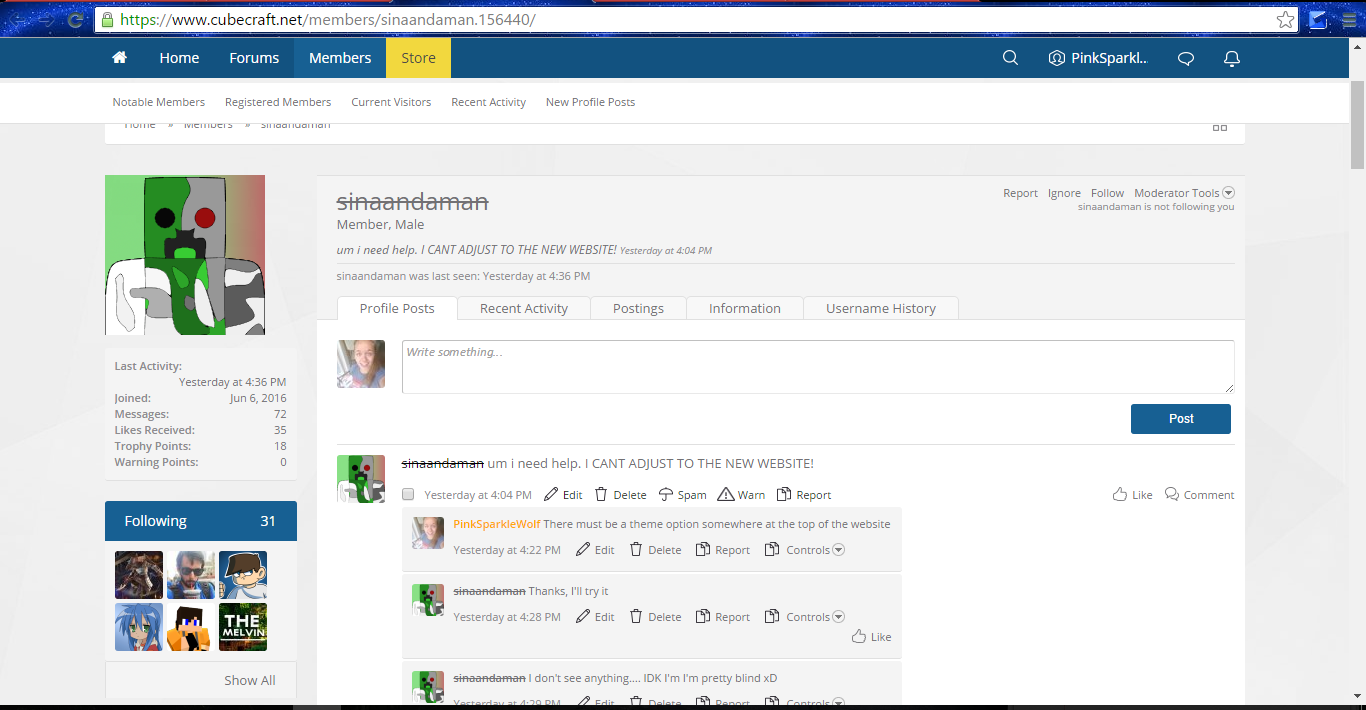This screenshot has width=1366, height=710.
Task: Open the blue-haired anime followed-user avatar
Action: (x=139, y=627)
